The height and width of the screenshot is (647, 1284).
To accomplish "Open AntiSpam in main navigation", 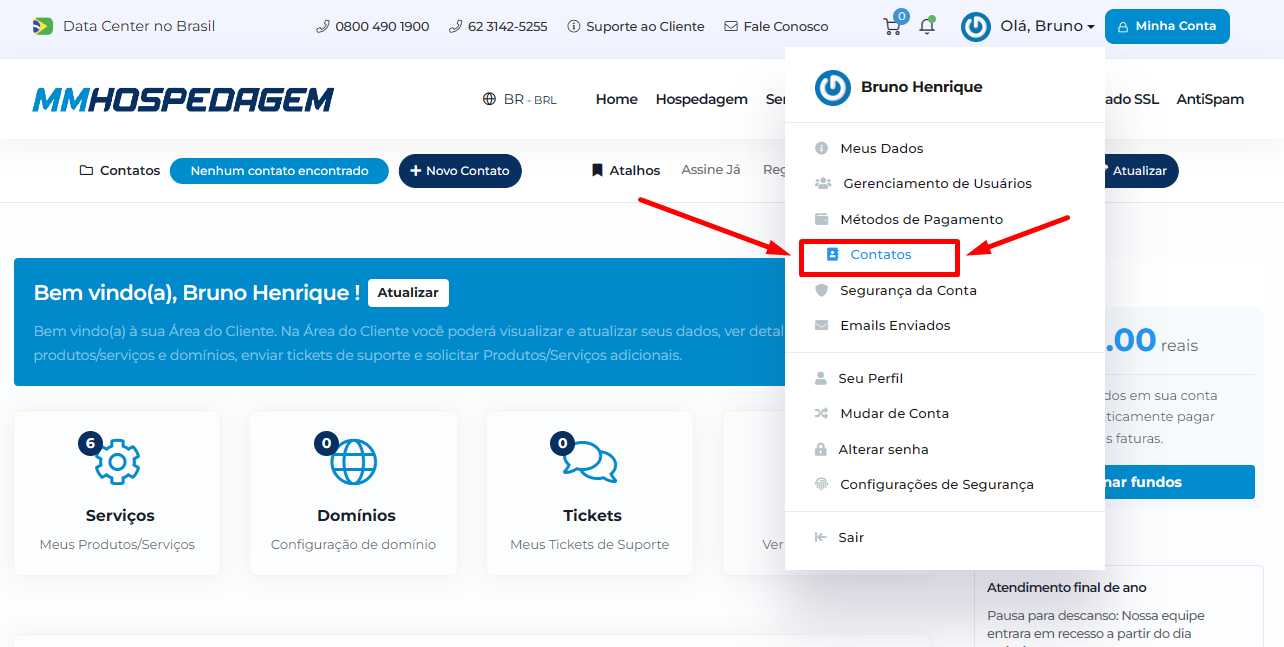I will point(1210,99).
